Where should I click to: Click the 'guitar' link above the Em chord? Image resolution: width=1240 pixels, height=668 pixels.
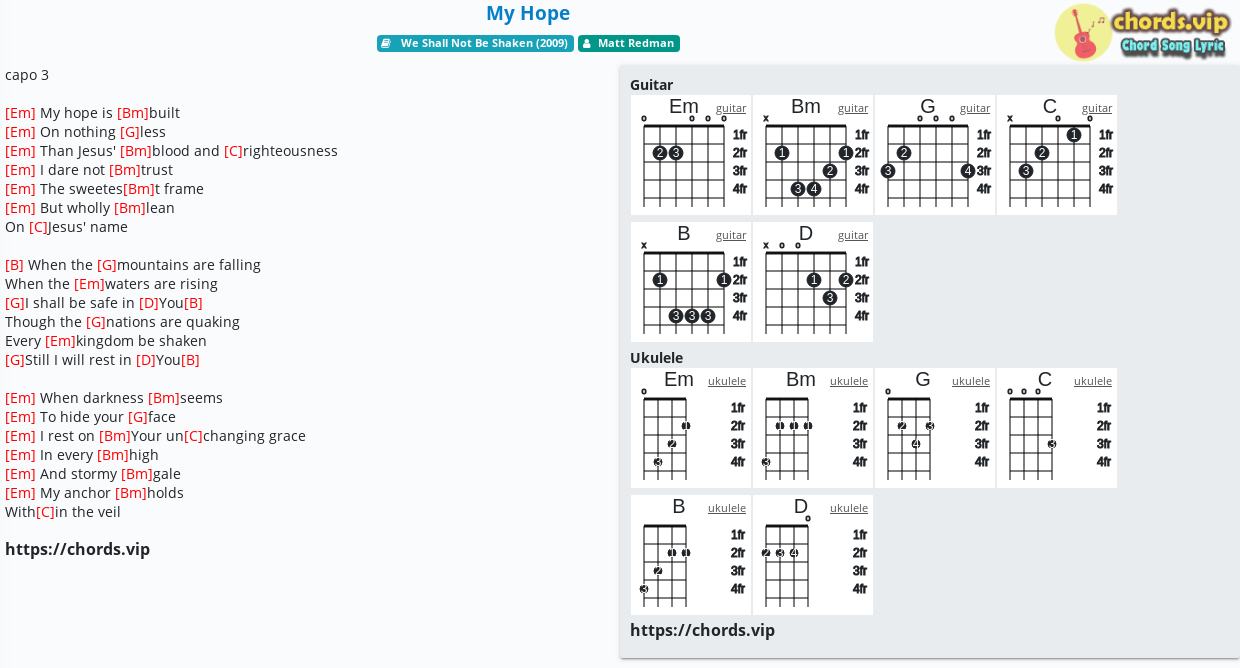[731, 108]
